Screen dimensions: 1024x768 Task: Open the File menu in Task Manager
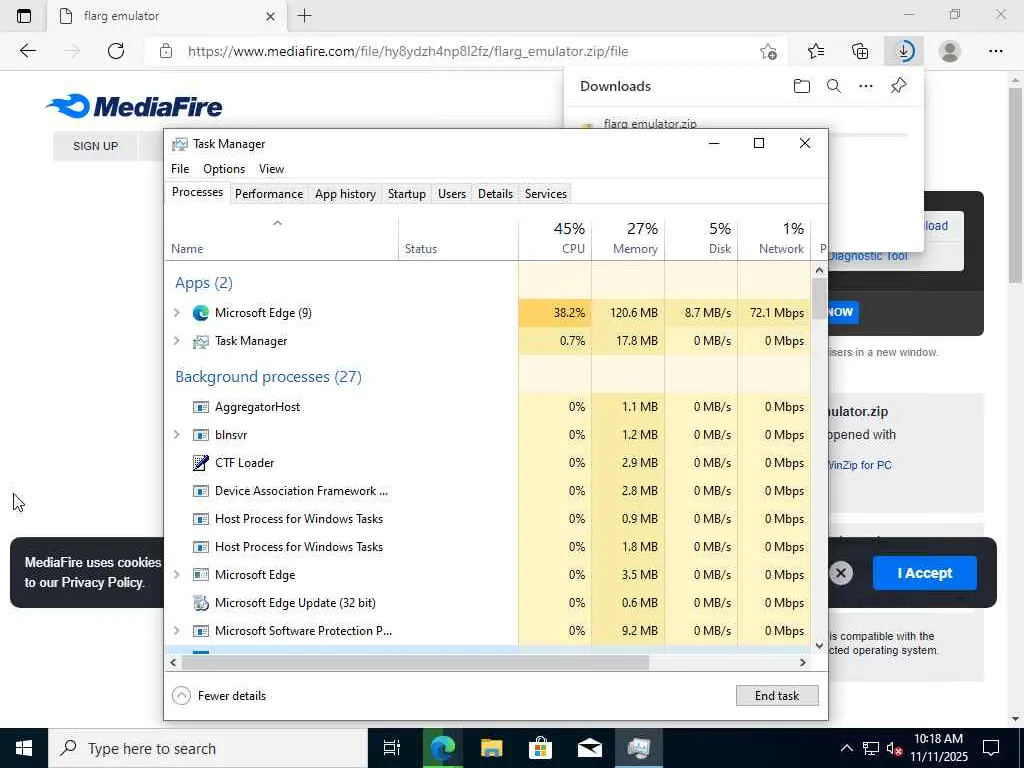tap(180, 168)
